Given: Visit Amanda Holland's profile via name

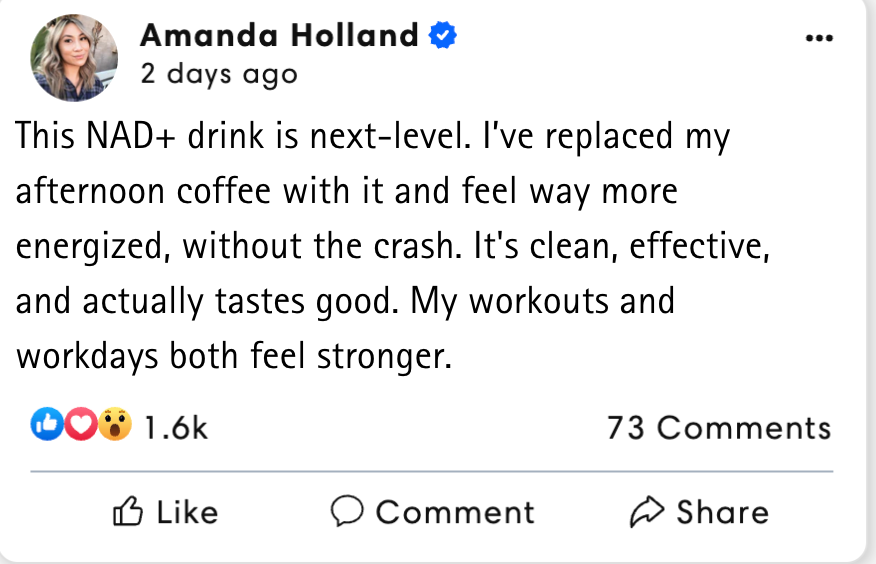Looking at the screenshot, I should (x=280, y=36).
